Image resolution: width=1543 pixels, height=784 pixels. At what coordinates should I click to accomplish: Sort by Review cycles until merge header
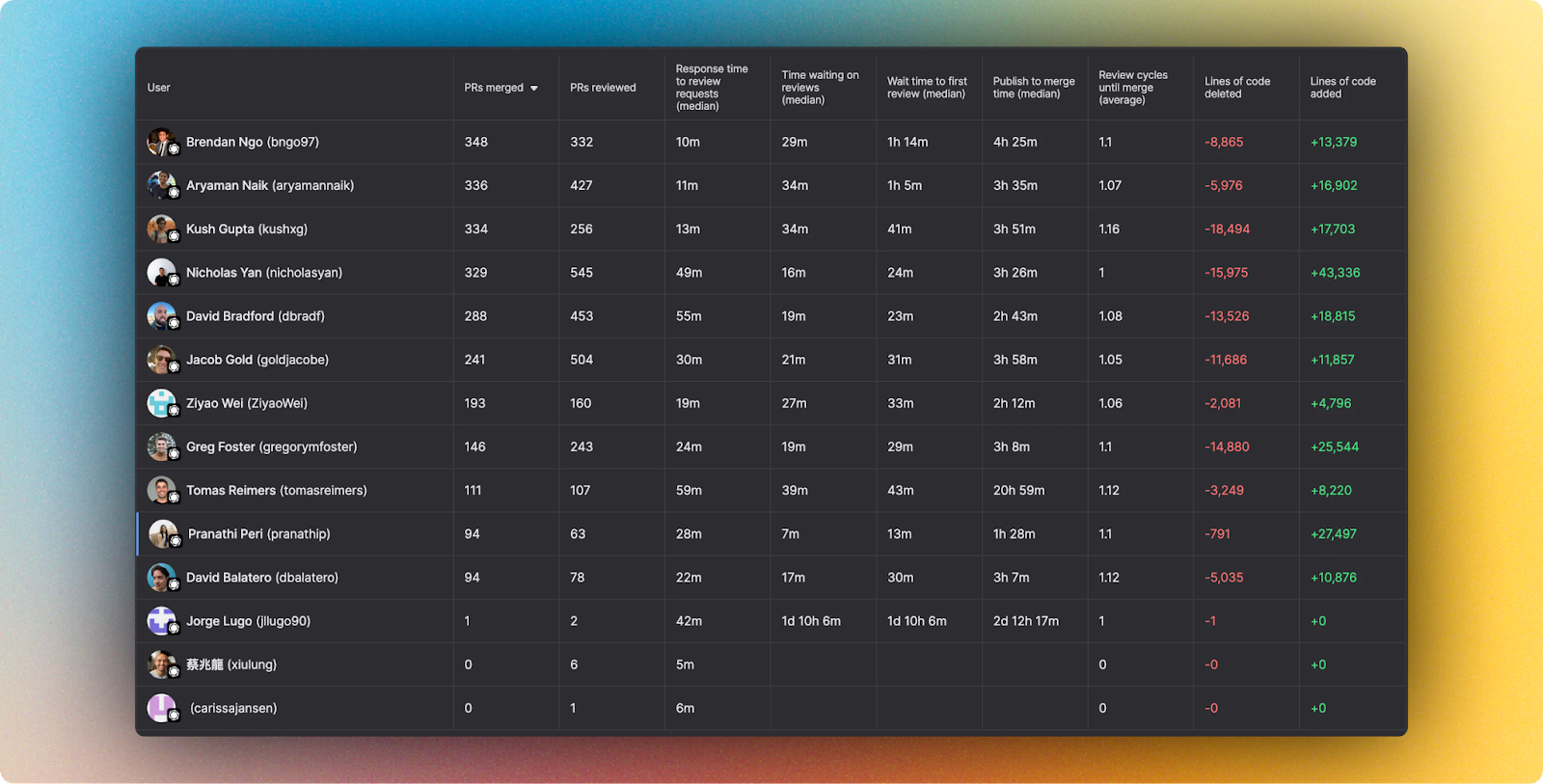[x=1133, y=88]
